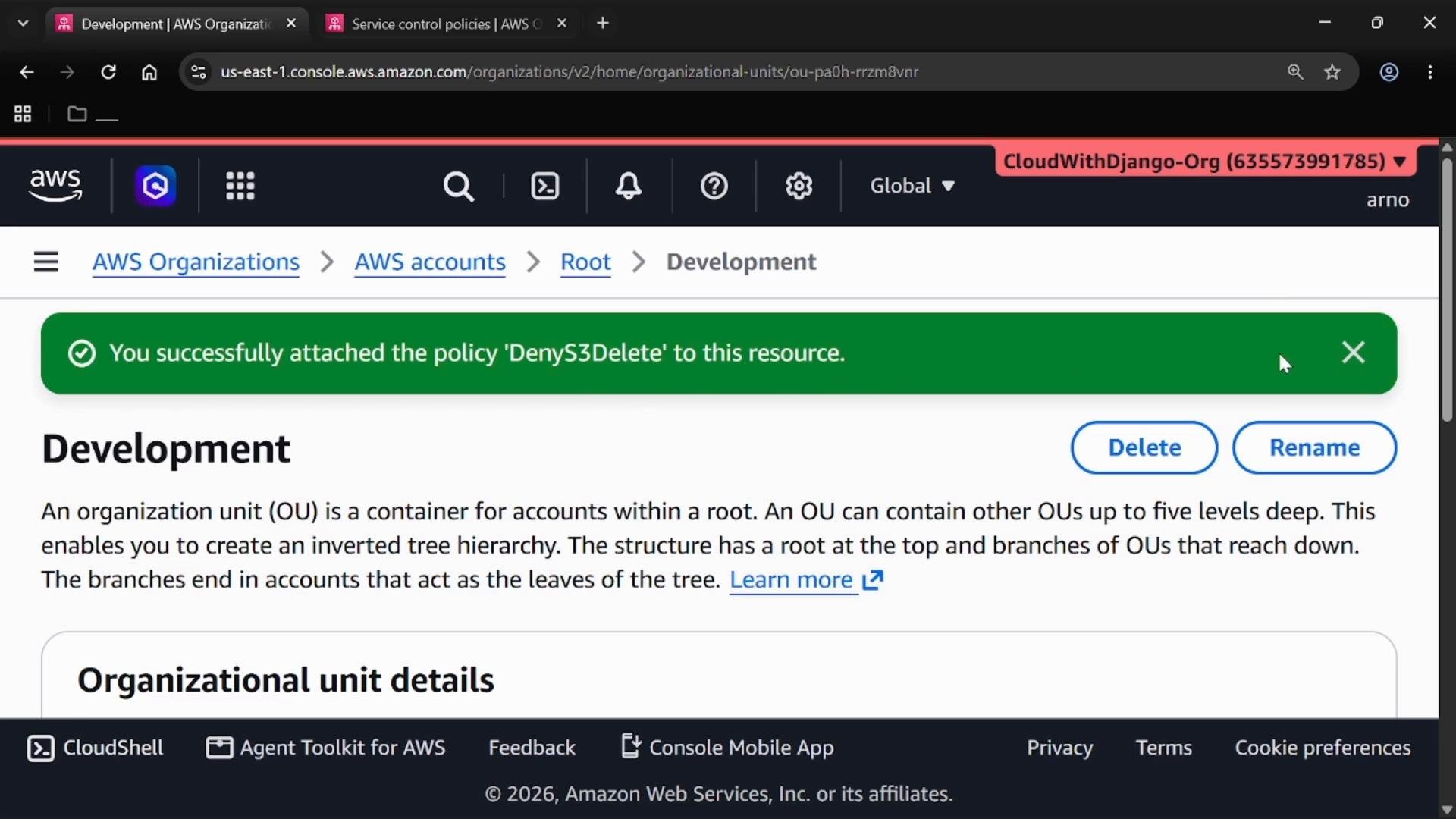
Task: Go to AWS Organizations breadcrumb
Action: click(196, 262)
